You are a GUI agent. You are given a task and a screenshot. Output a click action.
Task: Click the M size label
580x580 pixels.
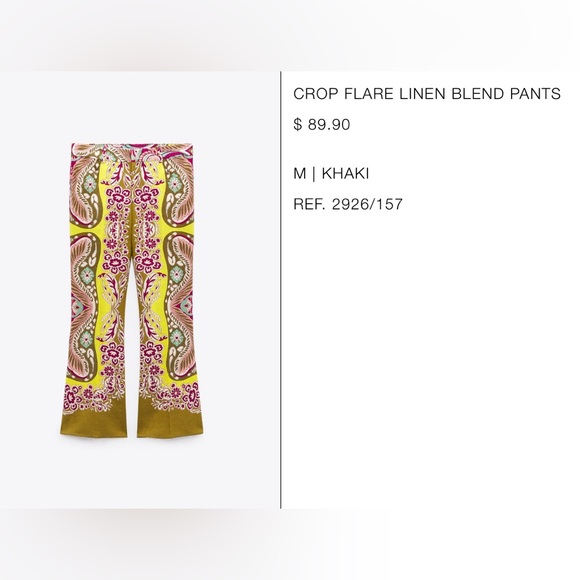pyautogui.click(x=299, y=173)
